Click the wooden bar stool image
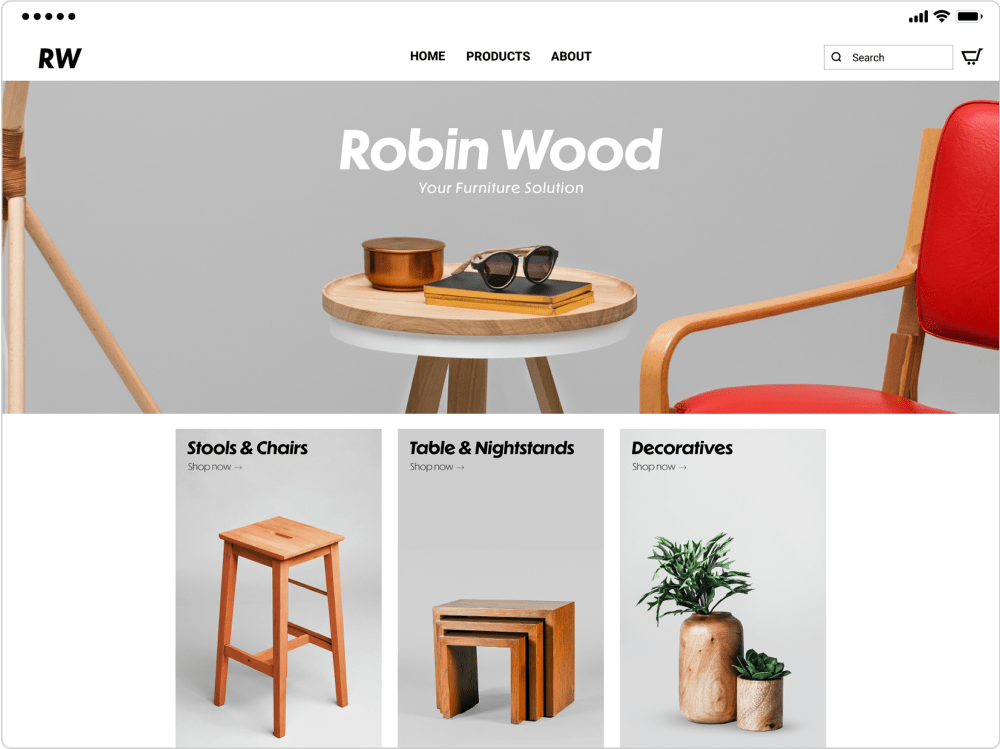This screenshot has height=749, width=1000. pos(281,626)
